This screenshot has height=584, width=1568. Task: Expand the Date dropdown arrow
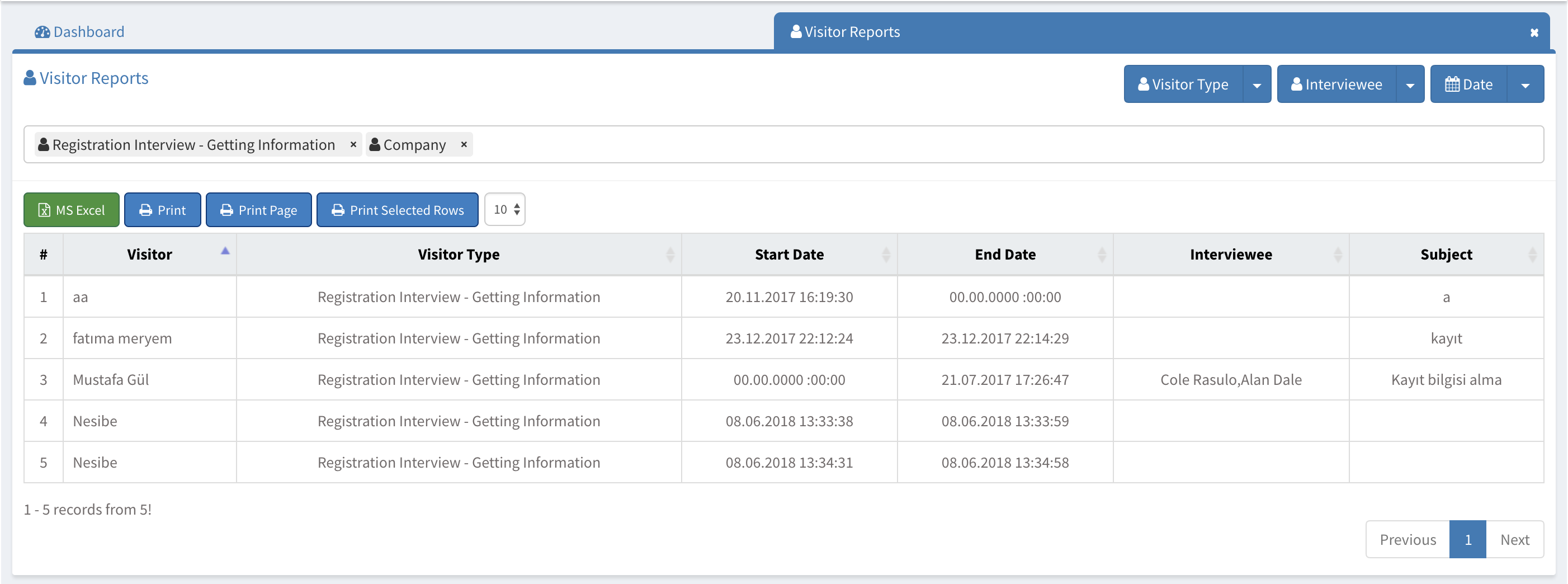tap(1526, 84)
